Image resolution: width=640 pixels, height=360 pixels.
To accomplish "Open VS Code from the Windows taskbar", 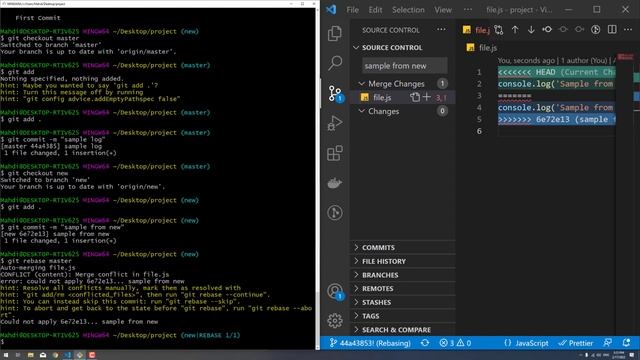I will coord(67,355).
